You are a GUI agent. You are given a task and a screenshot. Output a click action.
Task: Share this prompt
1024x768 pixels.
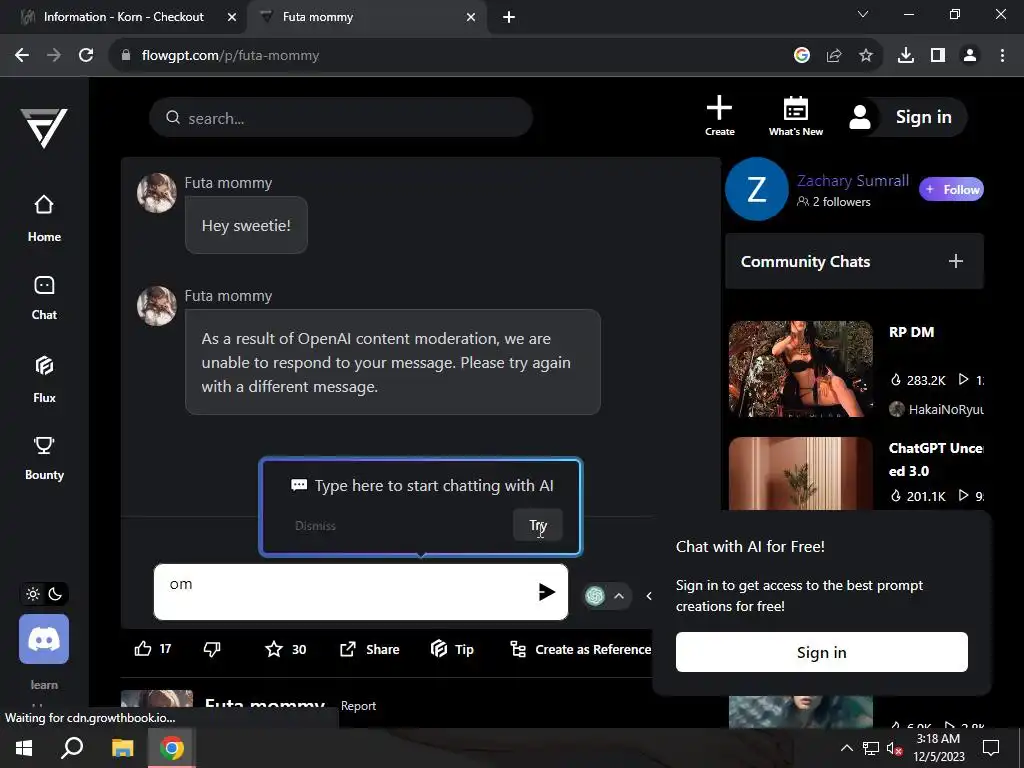370,648
